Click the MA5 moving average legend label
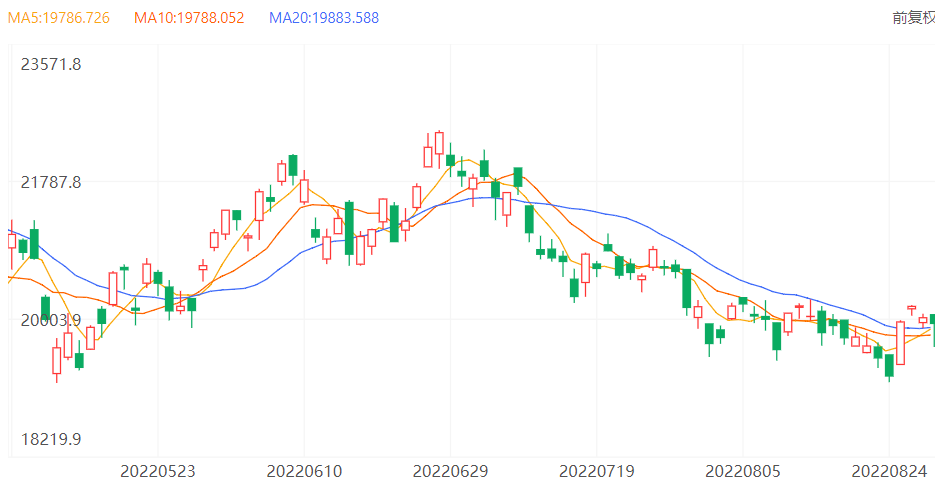Image resolution: width=935 pixels, height=487 pixels. 59,18
